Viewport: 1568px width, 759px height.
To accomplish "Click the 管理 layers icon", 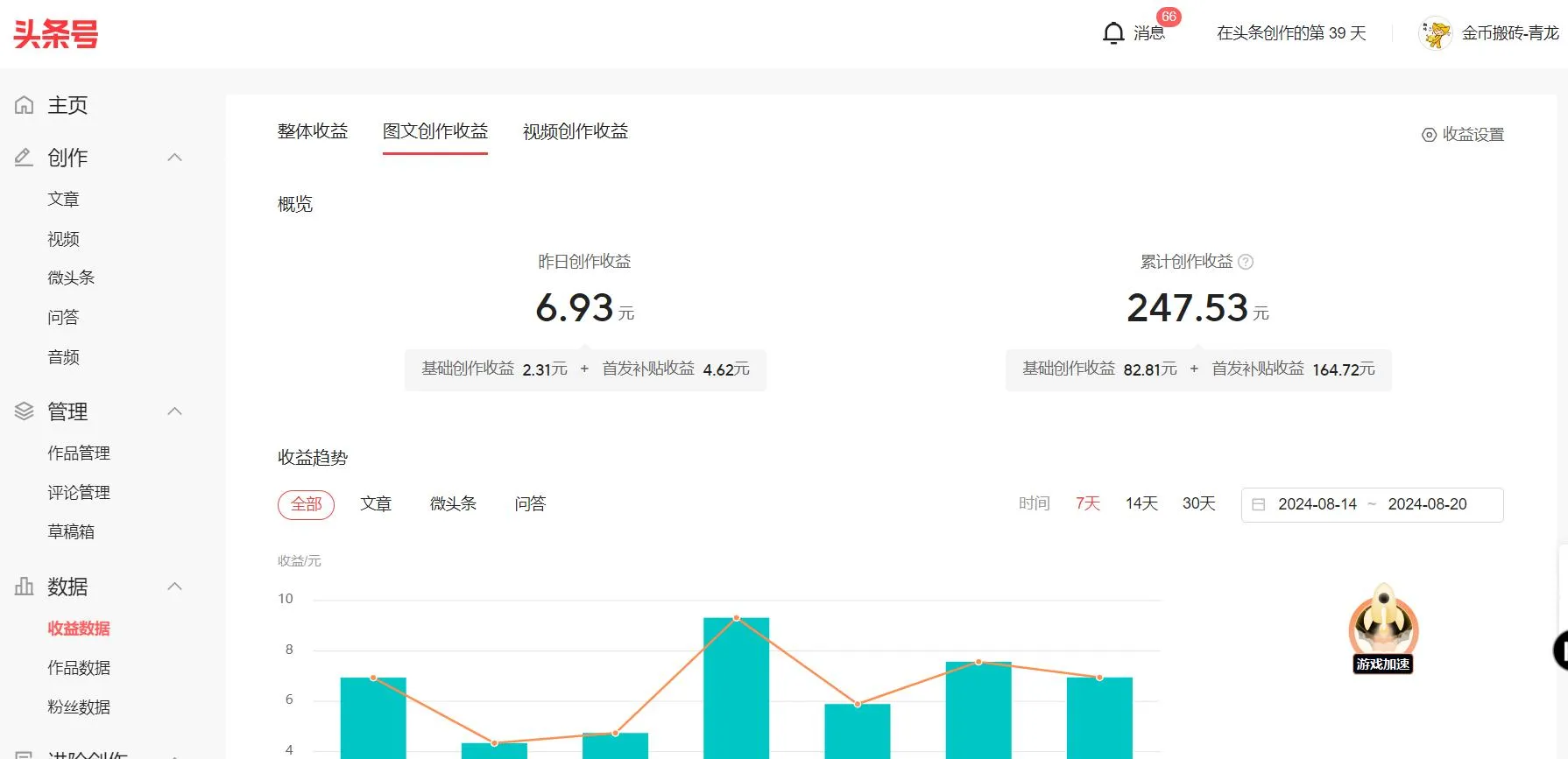I will tap(25, 411).
